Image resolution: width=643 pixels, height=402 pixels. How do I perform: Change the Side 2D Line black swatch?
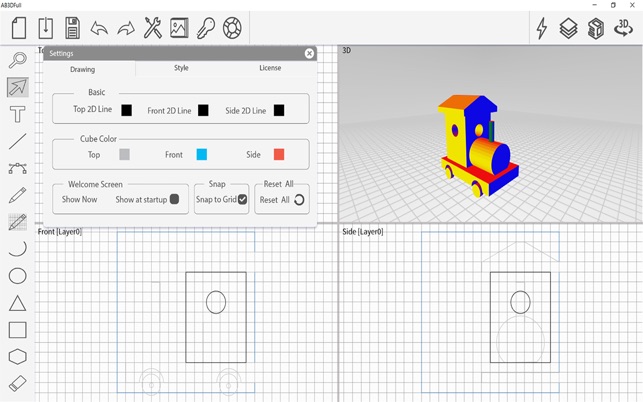[279, 110]
